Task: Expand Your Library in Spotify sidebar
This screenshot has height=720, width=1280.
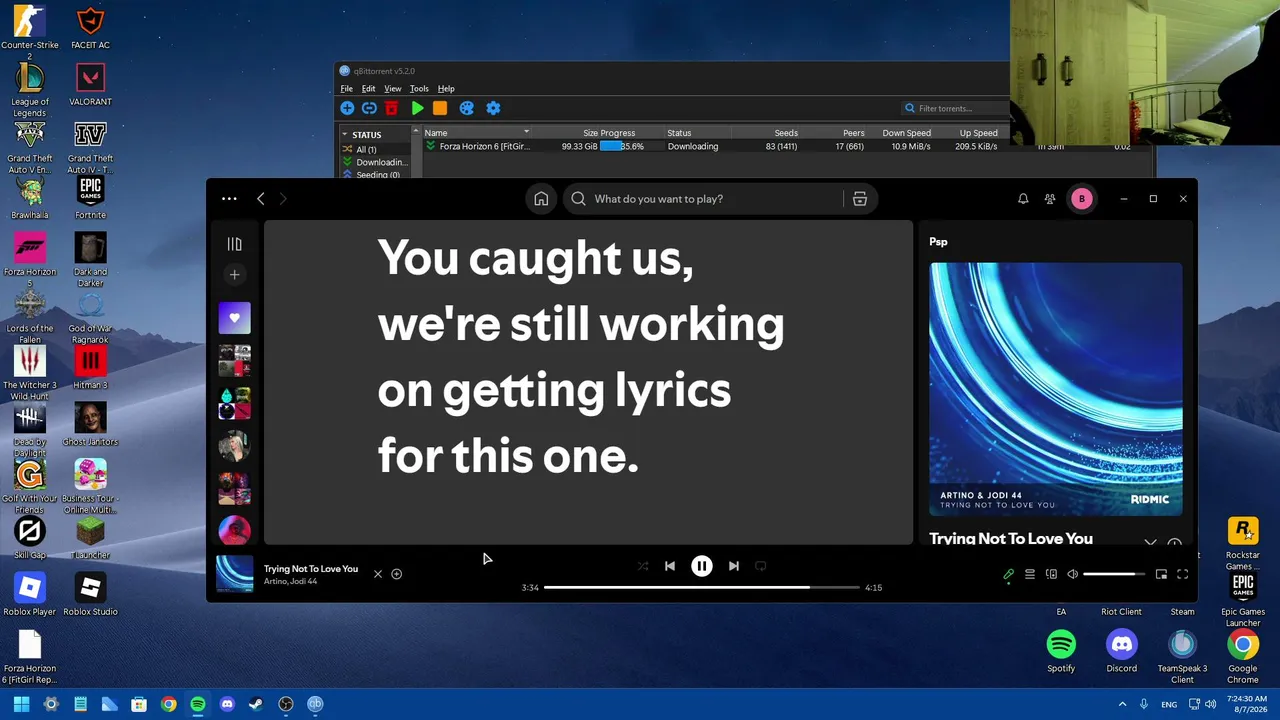Action: click(235, 244)
